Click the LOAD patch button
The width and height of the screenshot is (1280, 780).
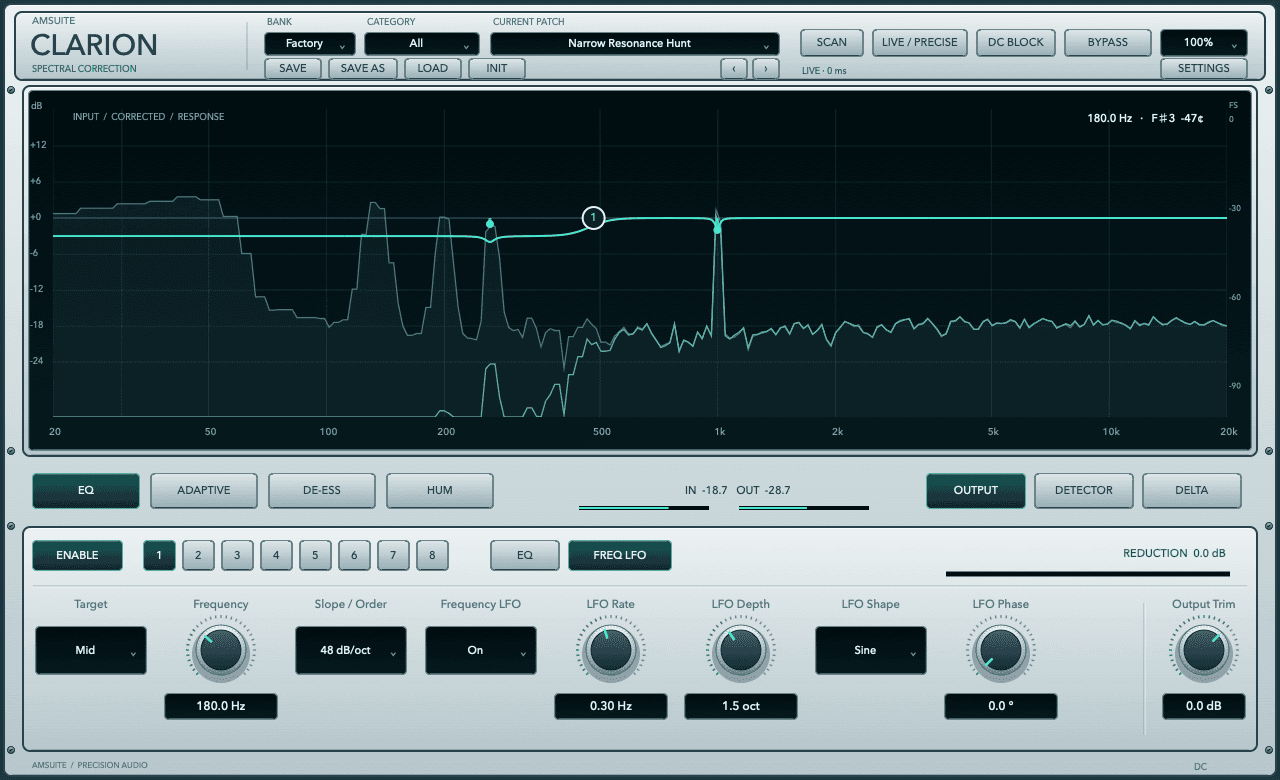click(x=433, y=69)
